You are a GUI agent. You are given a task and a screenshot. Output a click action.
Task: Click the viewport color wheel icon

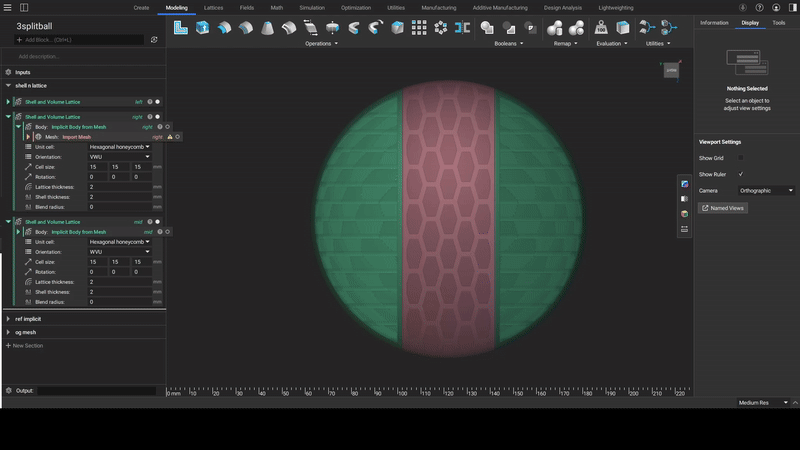(685, 214)
